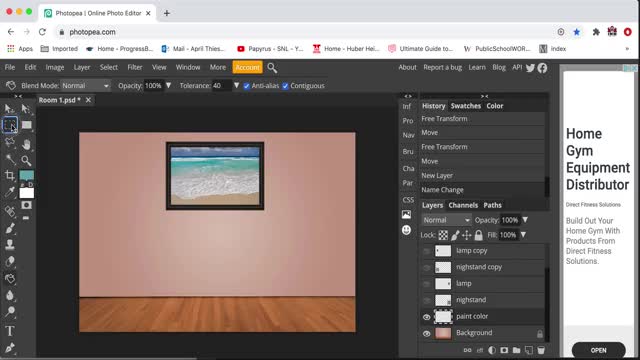This screenshot has height=360, width=640.
Task: Open the Window menu
Action: point(188,67)
